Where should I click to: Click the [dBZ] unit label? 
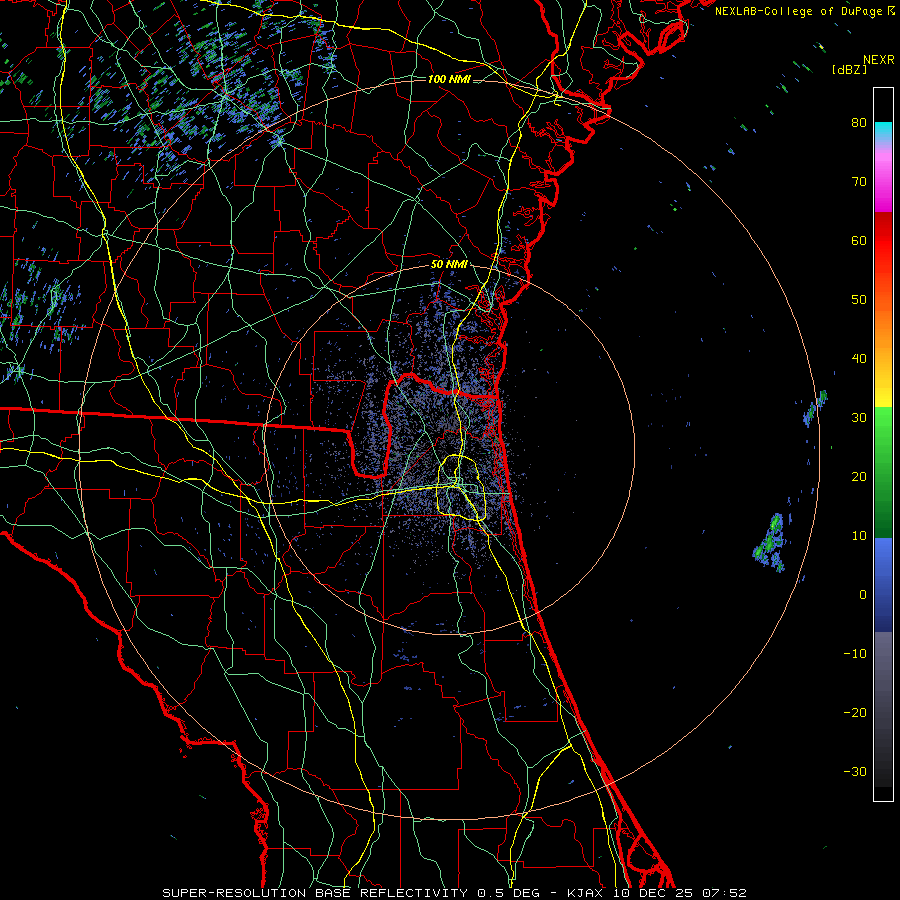point(849,70)
